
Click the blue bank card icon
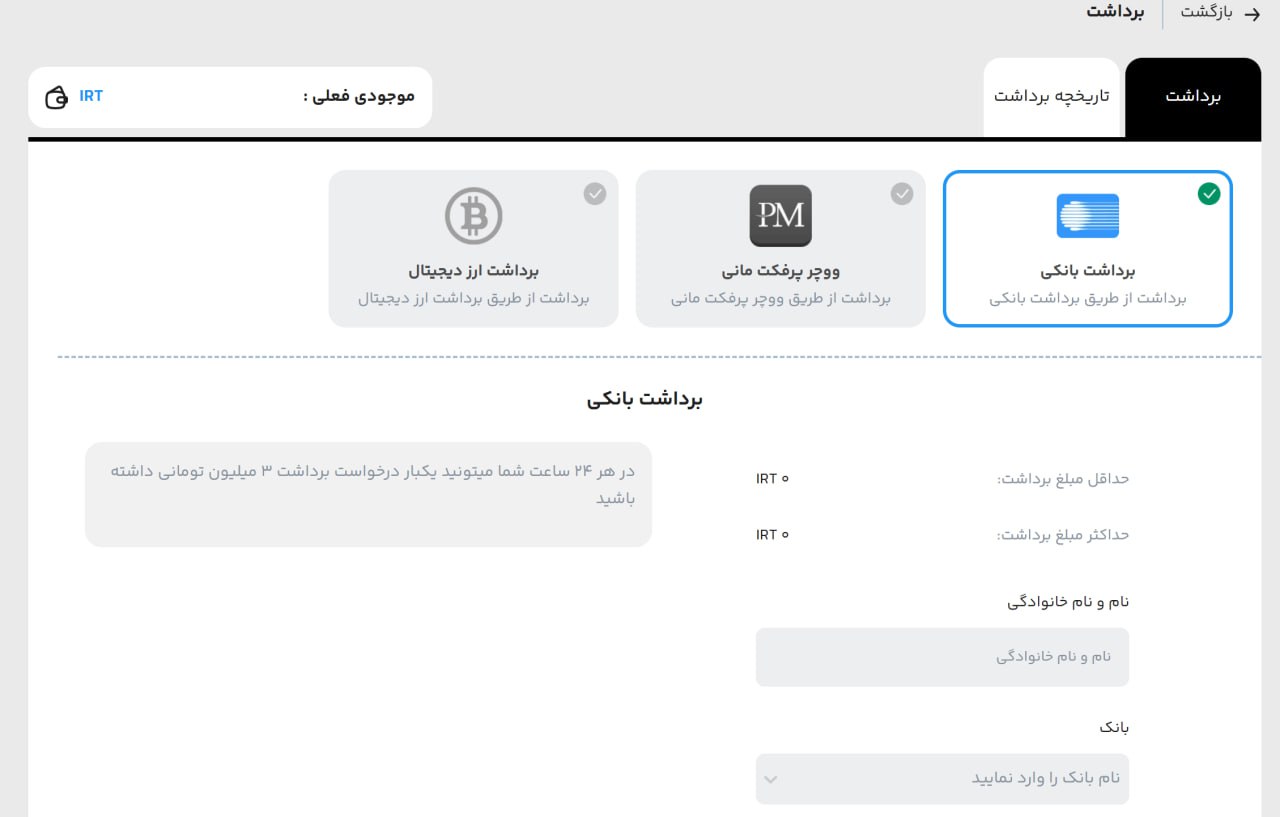[1087, 215]
